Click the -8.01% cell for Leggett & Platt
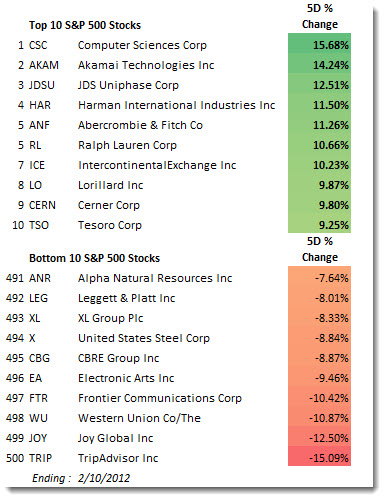Screen dimensions: 385x499 click(x=319, y=298)
